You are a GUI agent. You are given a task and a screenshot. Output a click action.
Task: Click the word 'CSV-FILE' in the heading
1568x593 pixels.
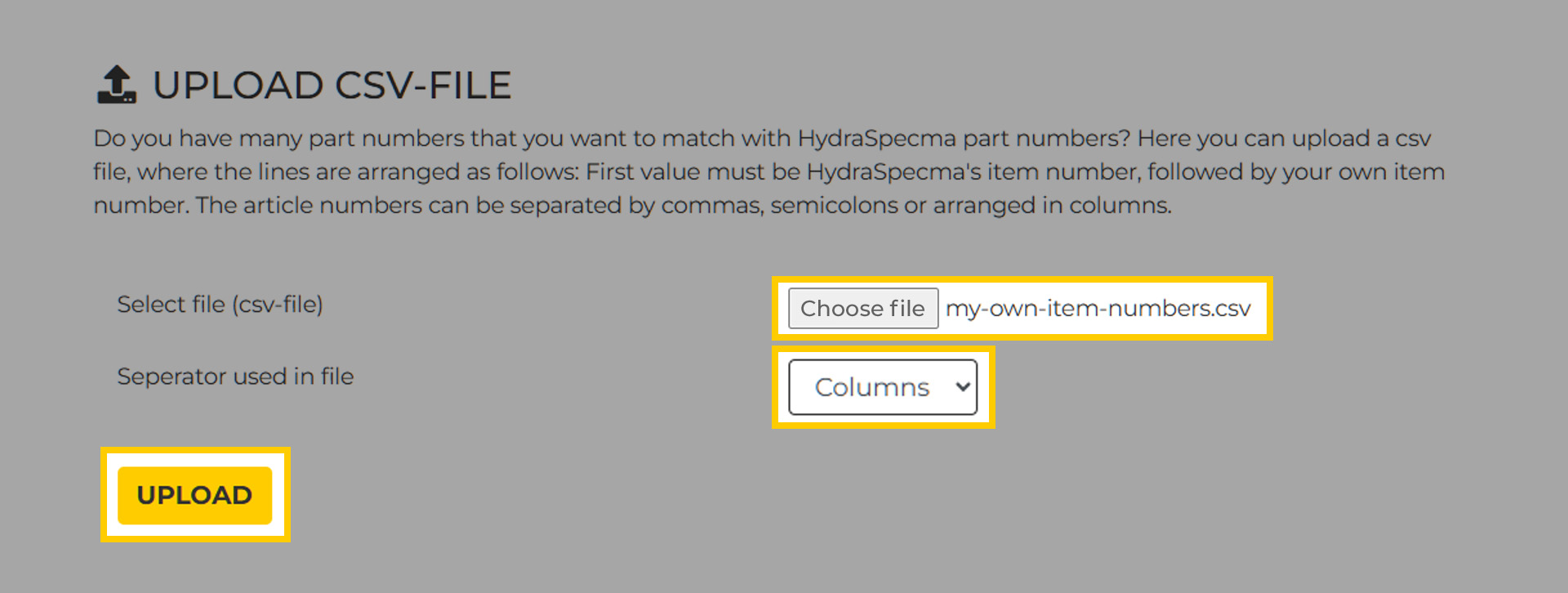pos(423,85)
